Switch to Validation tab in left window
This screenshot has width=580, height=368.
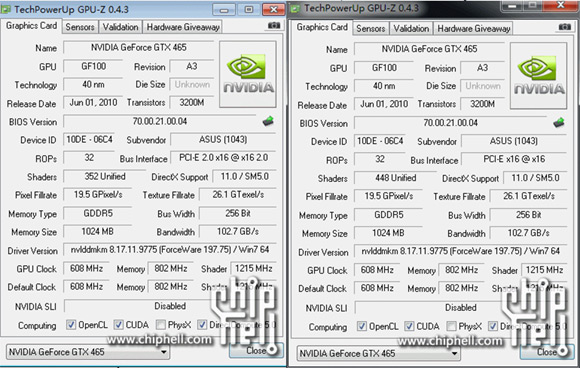coord(120,27)
